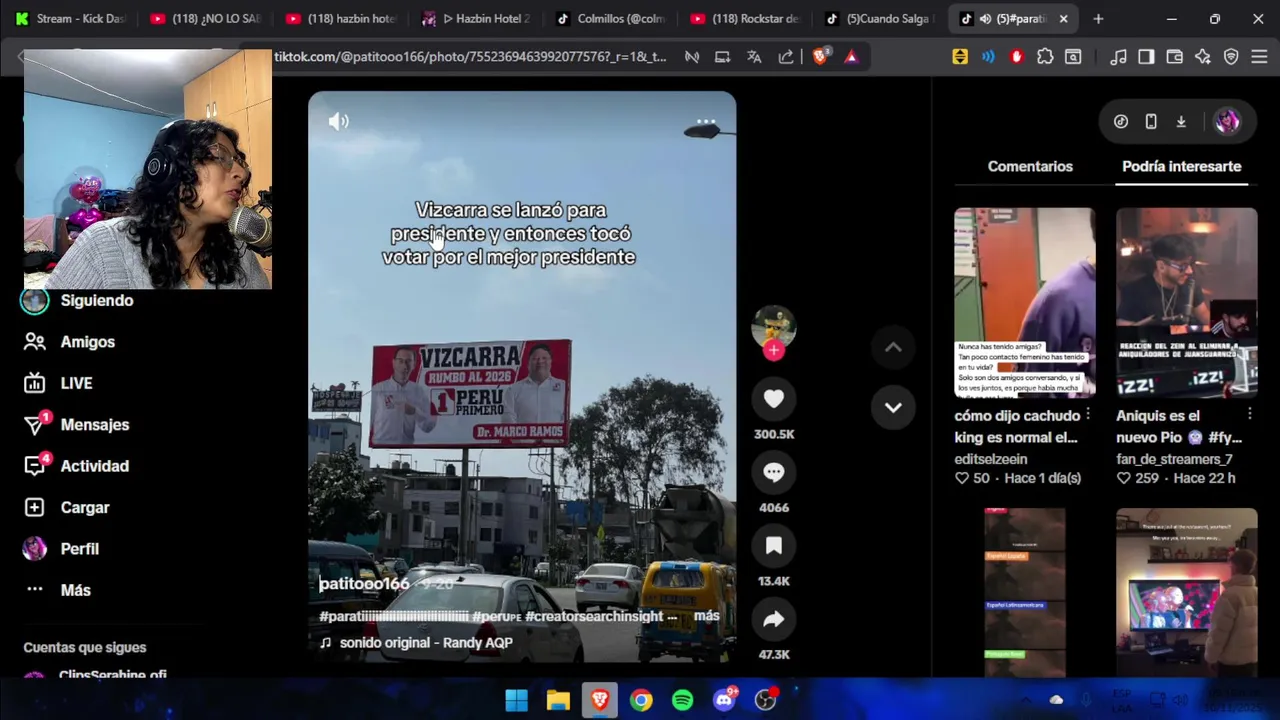Share the video using the arrow icon
This screenshot has width=1280, height=720.
click(774, 619)
